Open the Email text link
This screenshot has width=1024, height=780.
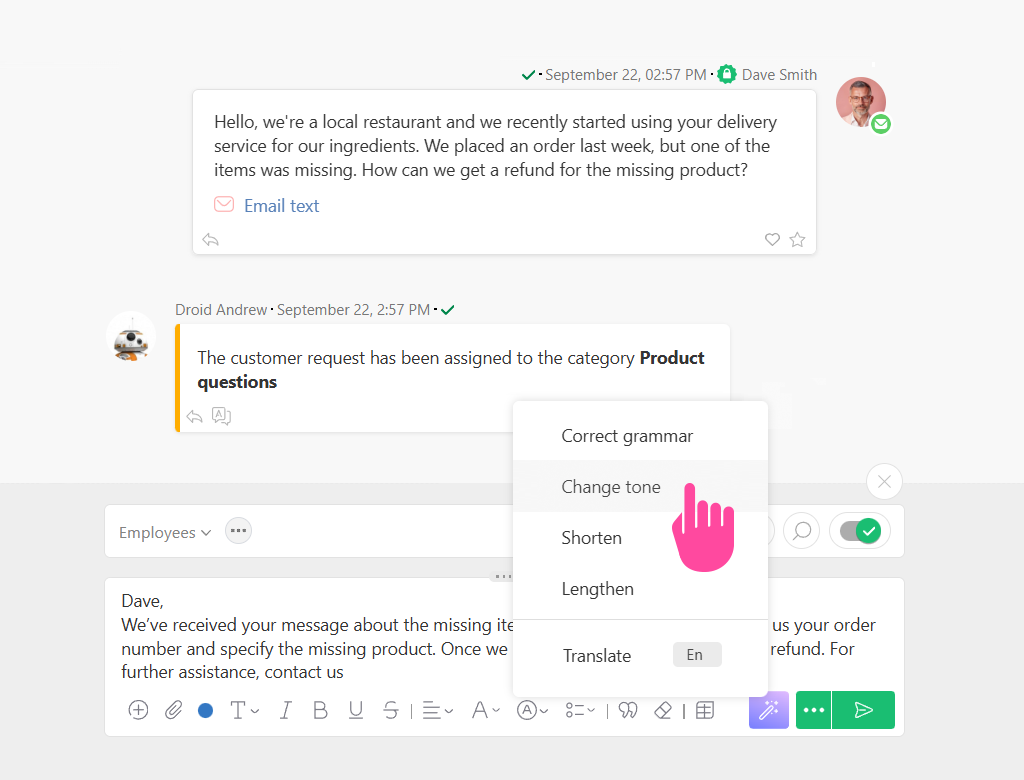(x=281, y=206)
